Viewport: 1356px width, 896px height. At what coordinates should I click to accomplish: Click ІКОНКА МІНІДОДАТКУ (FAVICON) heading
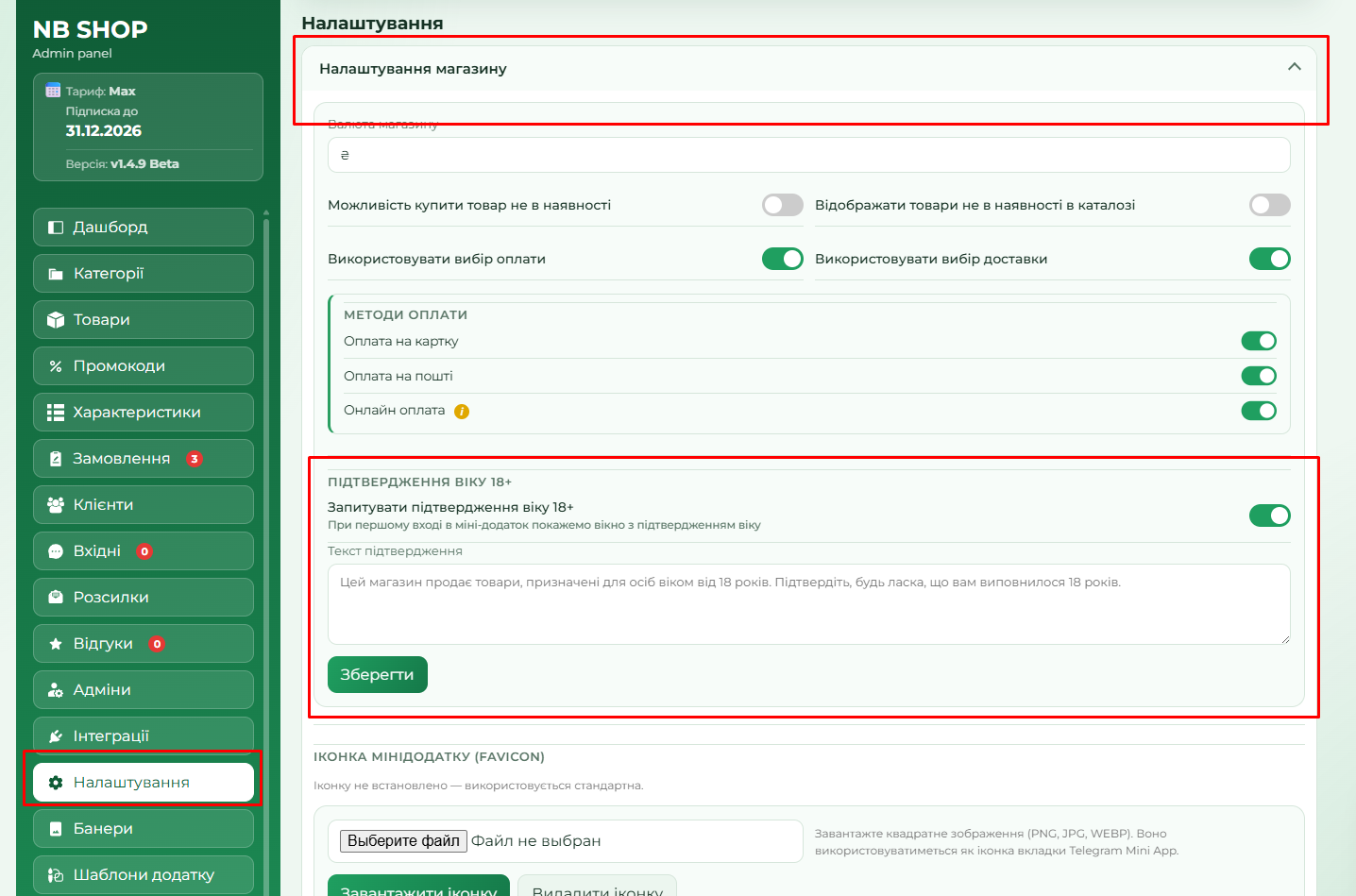click(x=429, y=756)
